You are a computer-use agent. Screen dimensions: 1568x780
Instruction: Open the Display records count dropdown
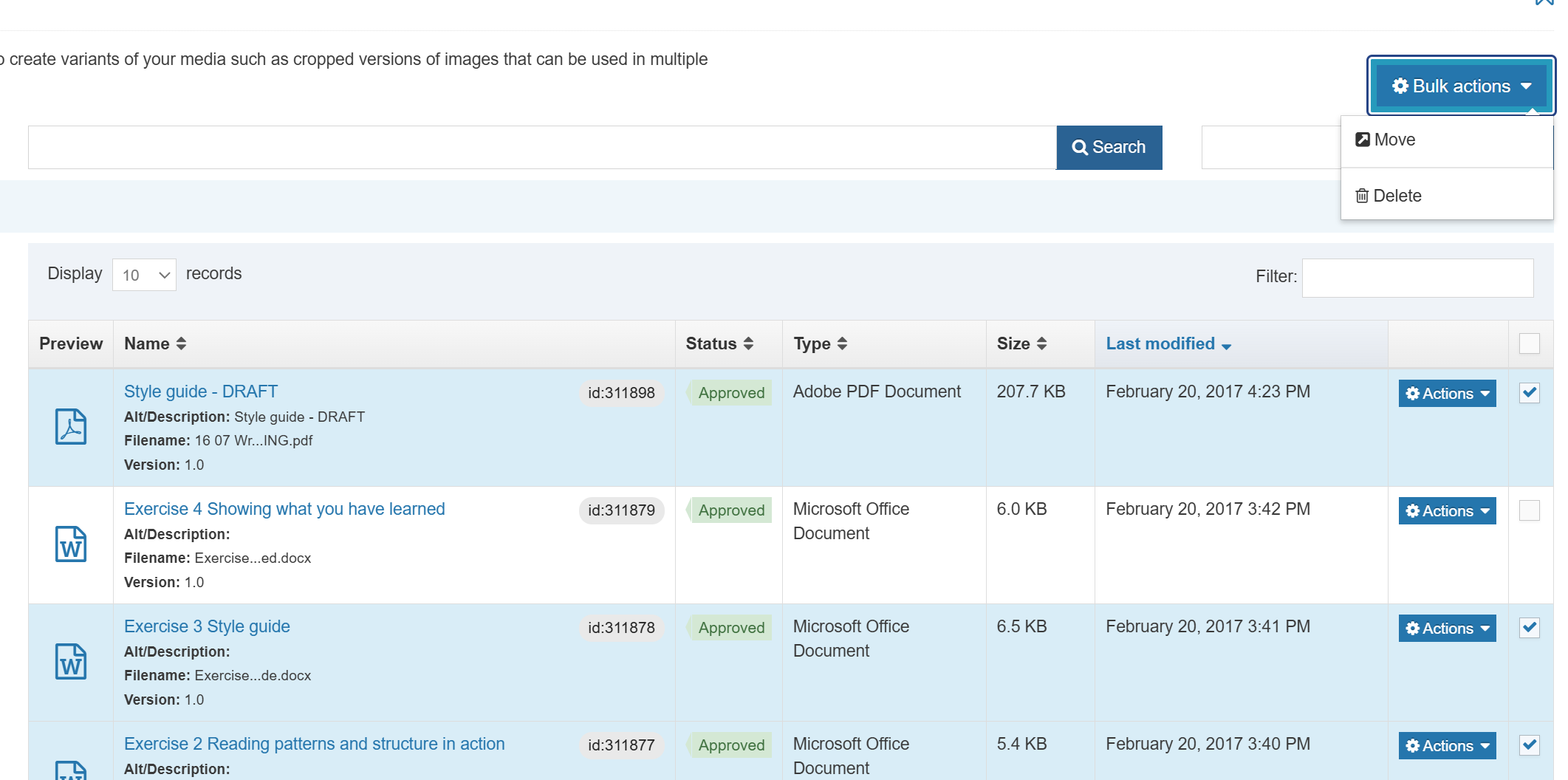[x=144, y=275]
